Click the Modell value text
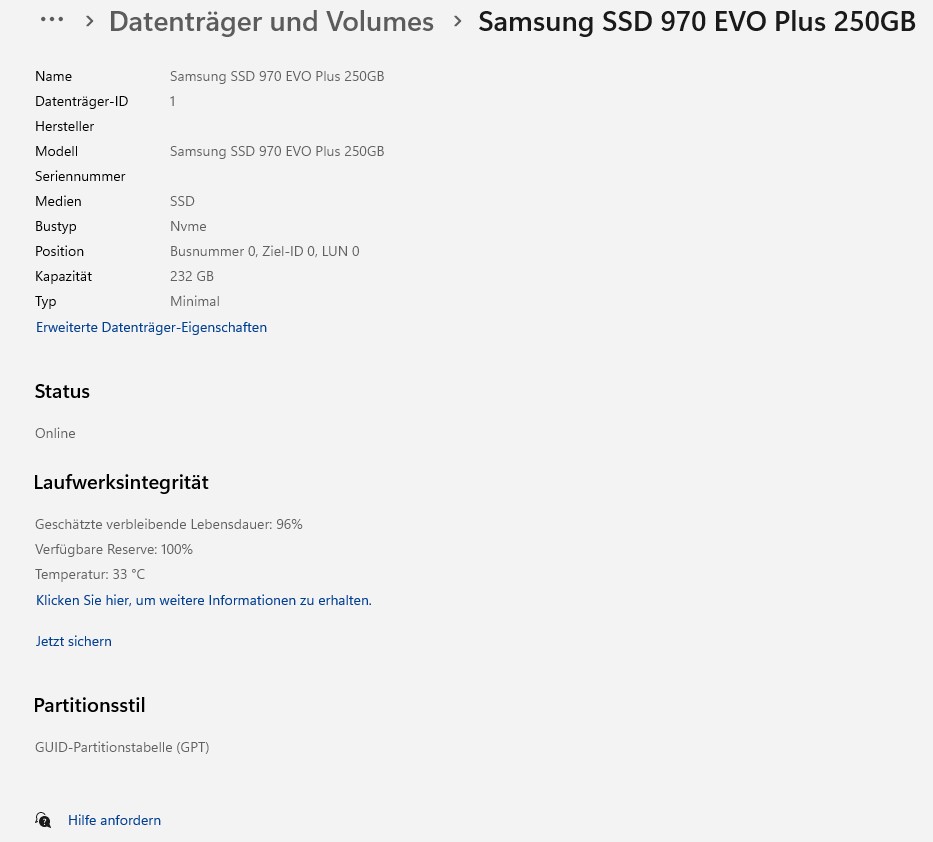 277,151
